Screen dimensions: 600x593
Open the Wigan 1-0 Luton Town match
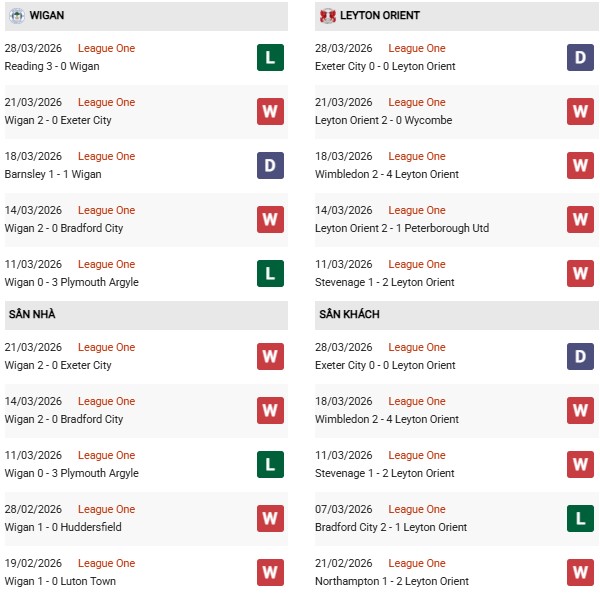click(x=60, y=581)
